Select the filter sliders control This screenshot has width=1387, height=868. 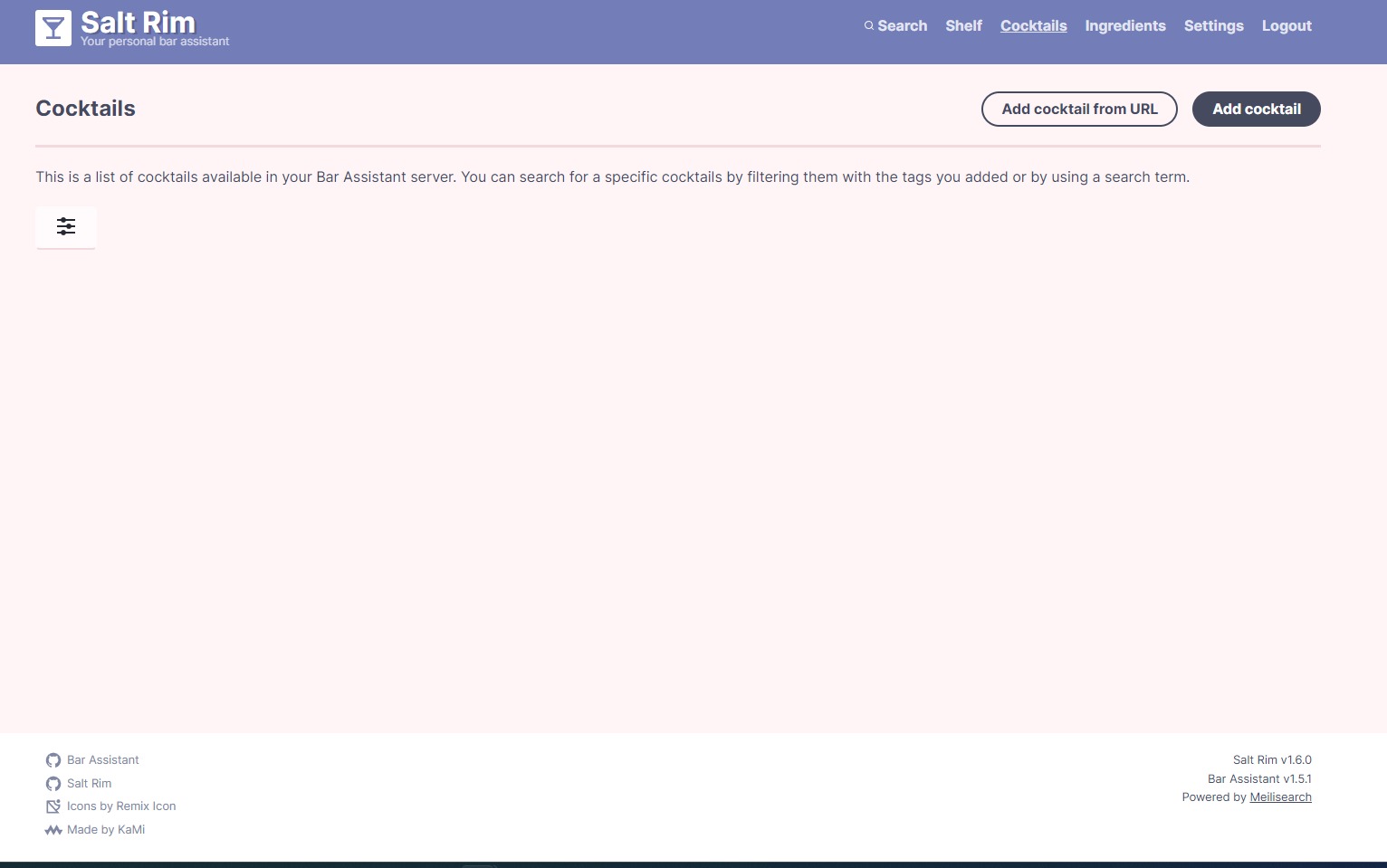click(66, 226)
